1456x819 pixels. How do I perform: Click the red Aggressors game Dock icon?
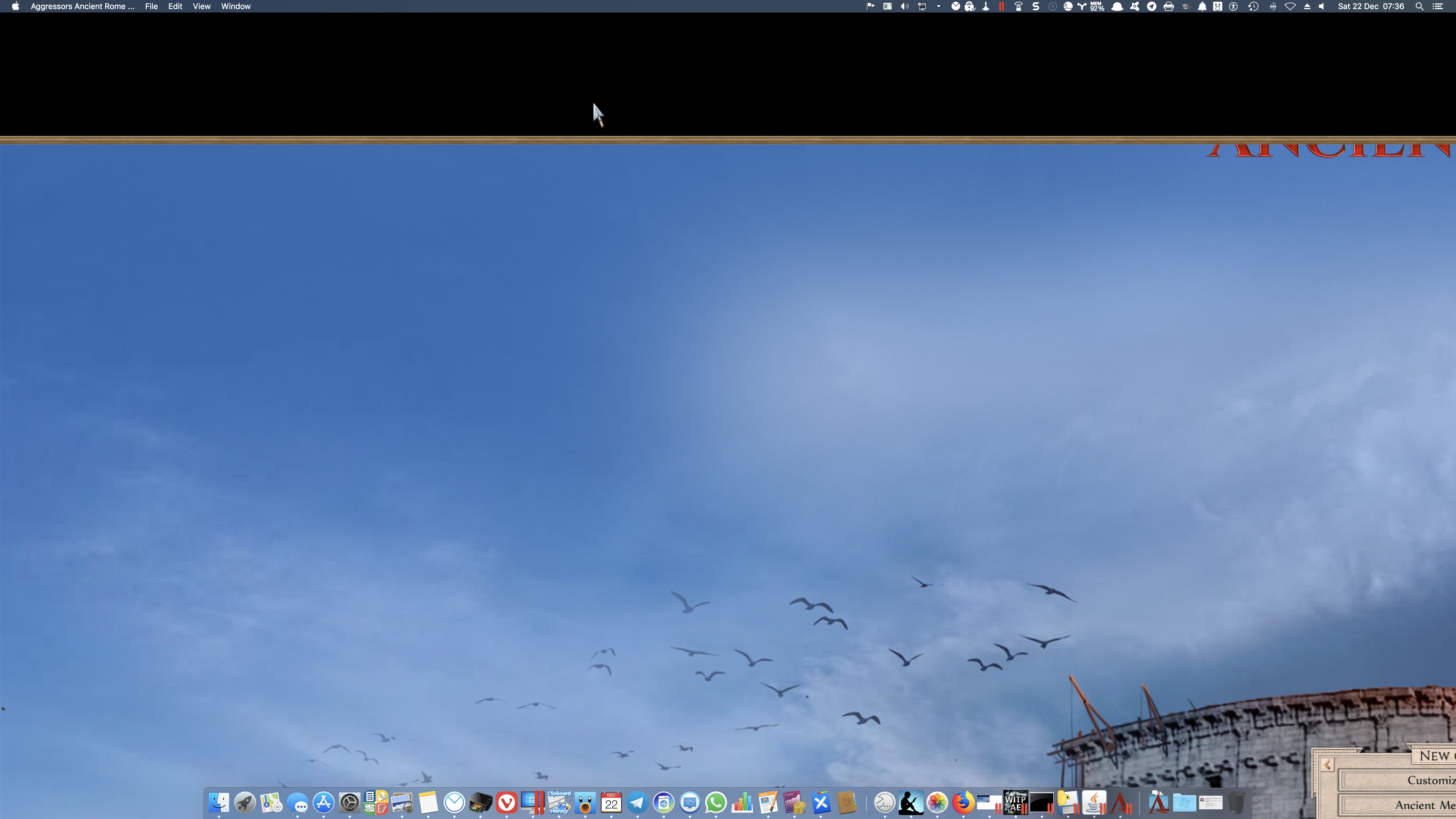pos(1120,803)
